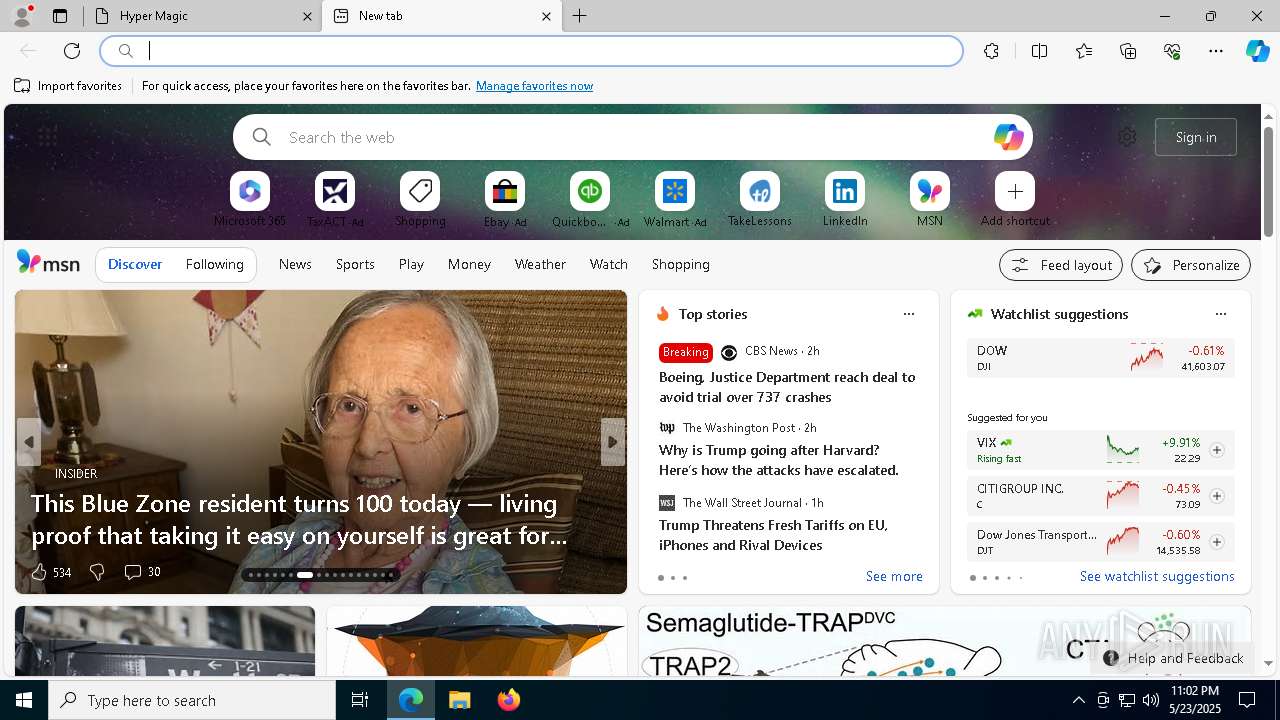
Task: Open Feed layout options
Action: pyautogui.click(x=1061, y=265)
